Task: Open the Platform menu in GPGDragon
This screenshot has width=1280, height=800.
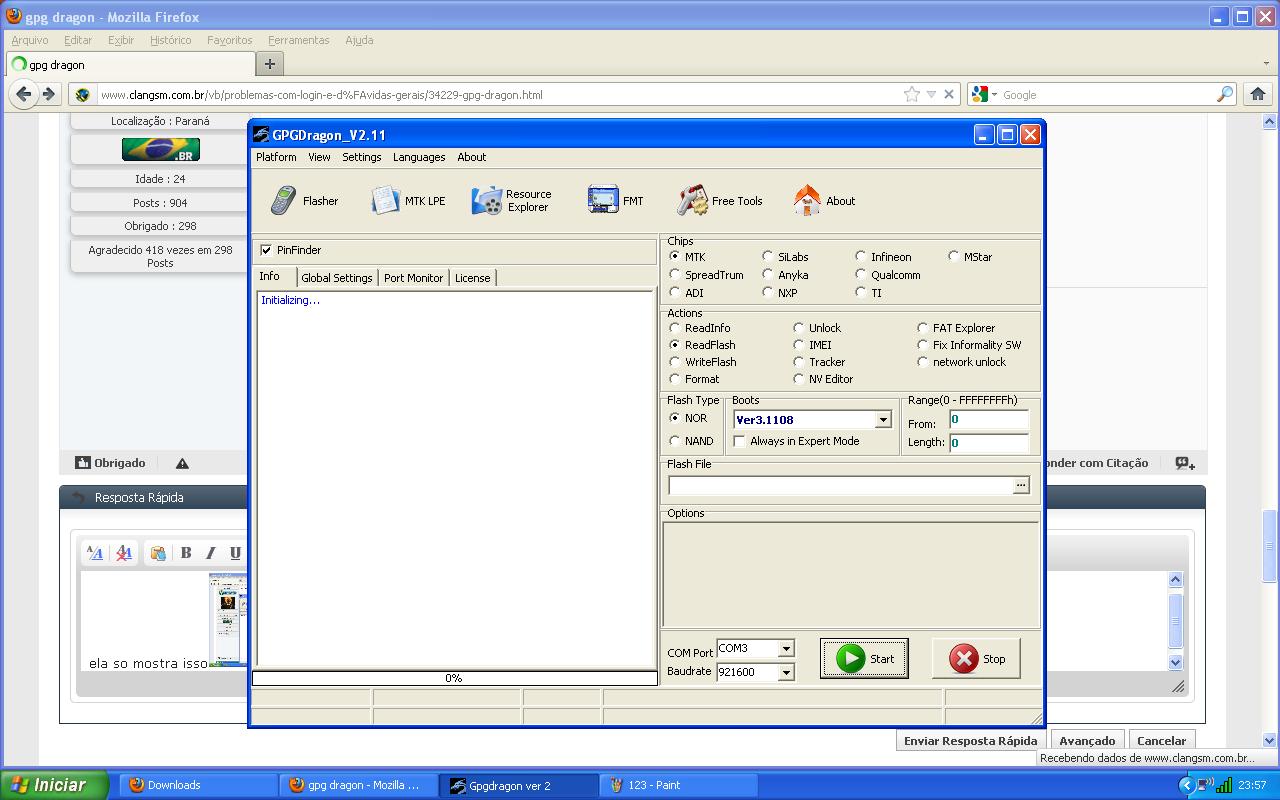Action: pos(276,157)
